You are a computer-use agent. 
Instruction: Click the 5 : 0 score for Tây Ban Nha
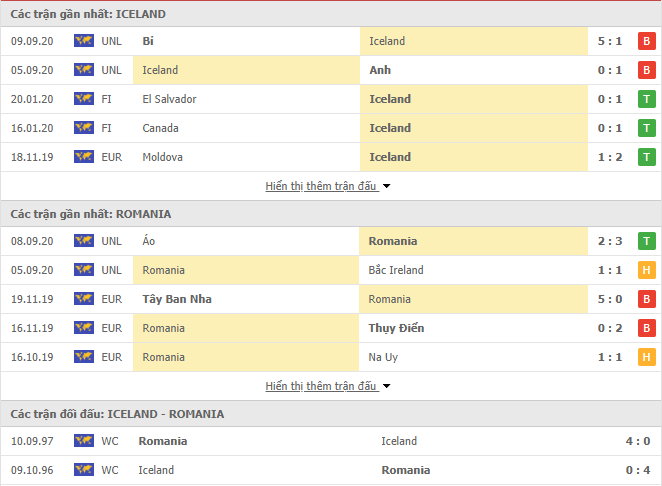610,299
